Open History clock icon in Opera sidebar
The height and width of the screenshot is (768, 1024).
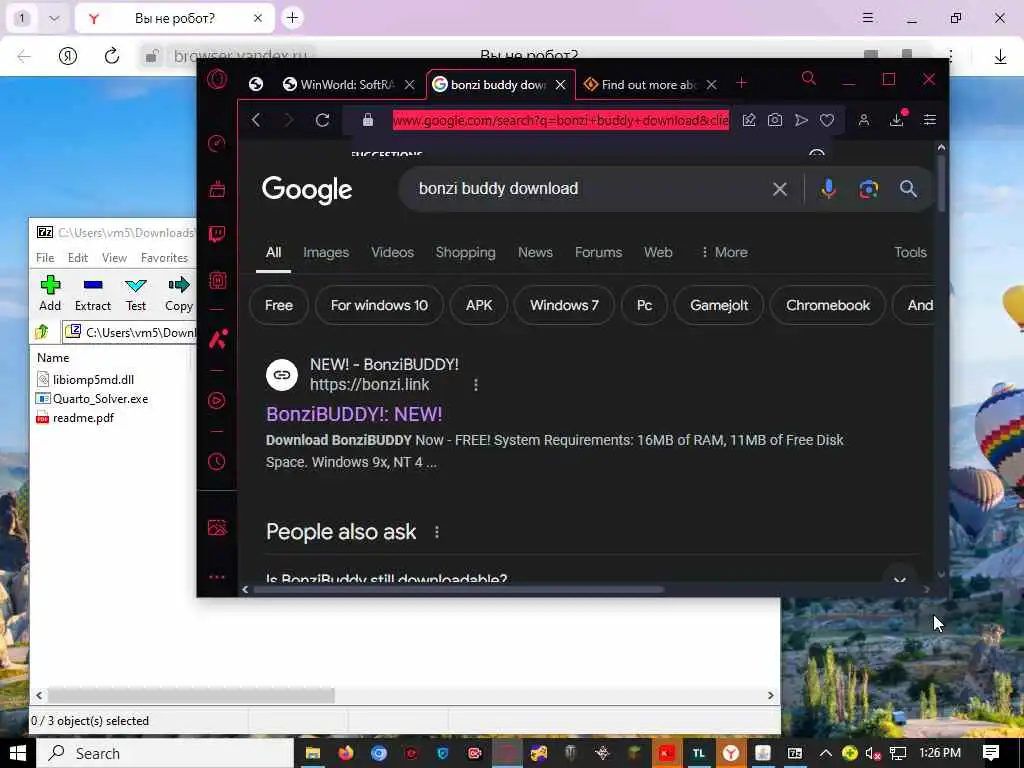click(x=217, y=462)
